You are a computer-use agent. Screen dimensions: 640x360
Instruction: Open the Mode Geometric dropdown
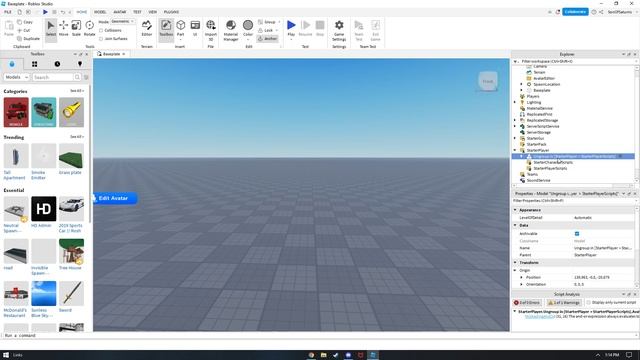tap(122, 21)
